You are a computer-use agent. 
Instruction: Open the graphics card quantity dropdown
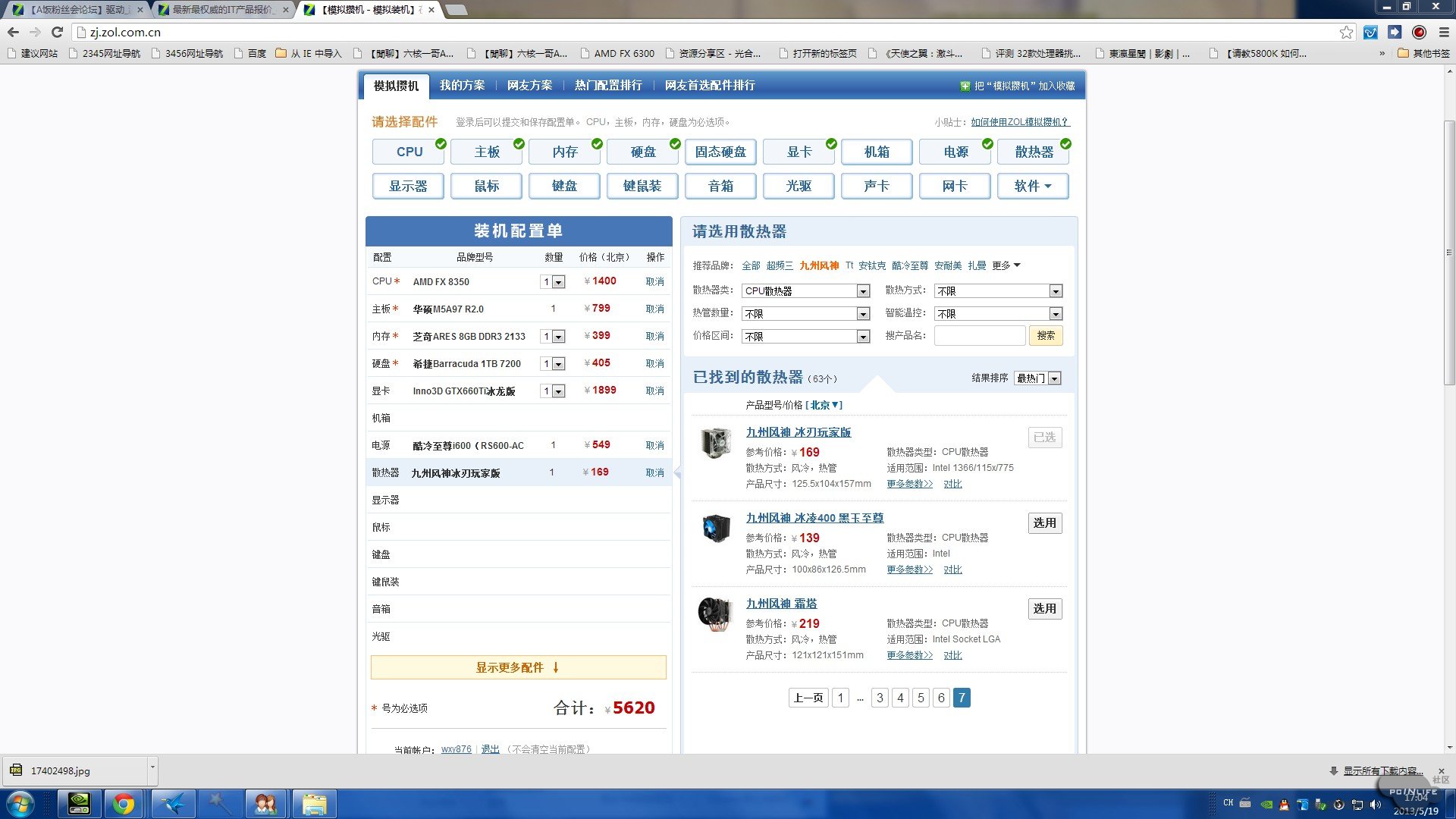pos(553,391)
